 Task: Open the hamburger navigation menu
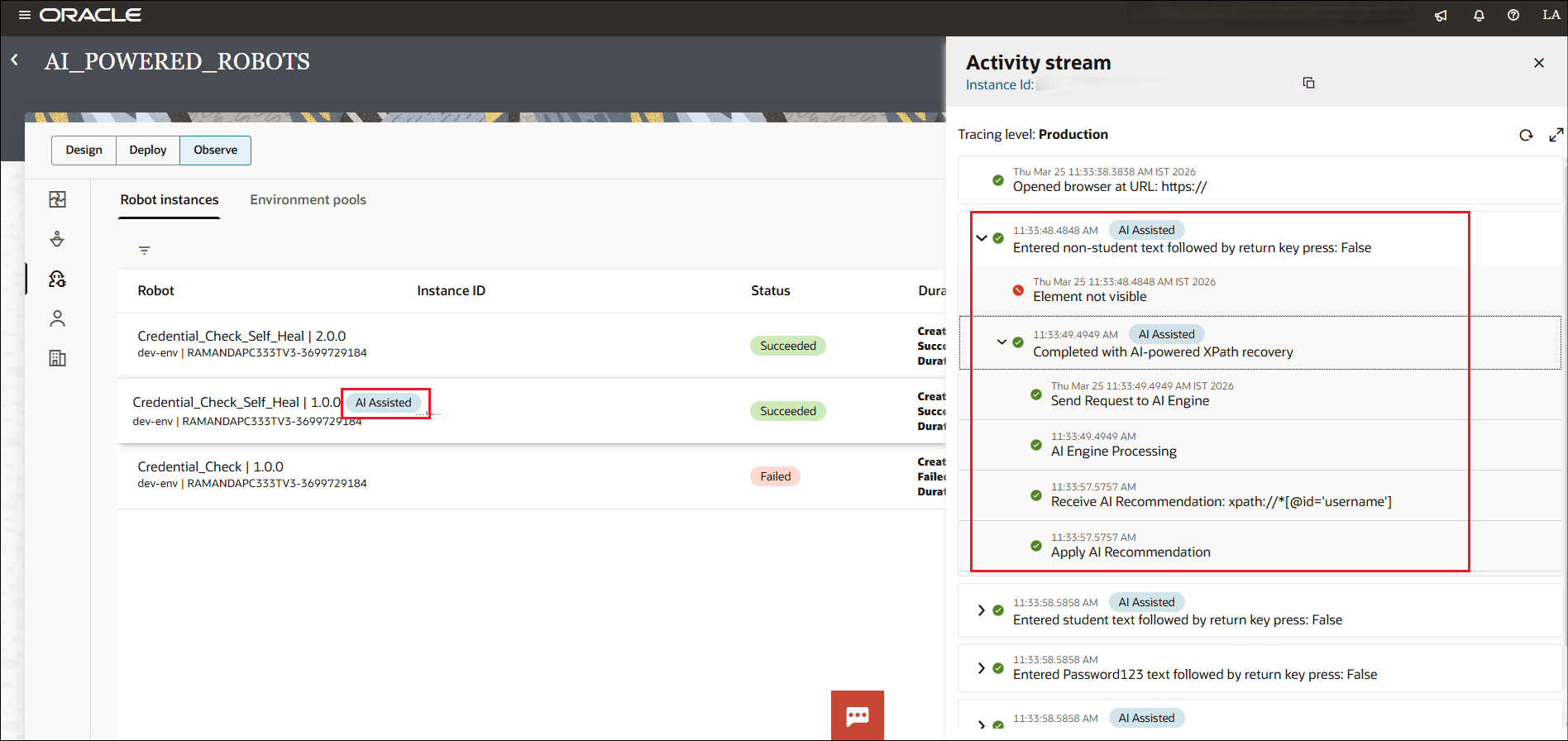click(25, 15)
